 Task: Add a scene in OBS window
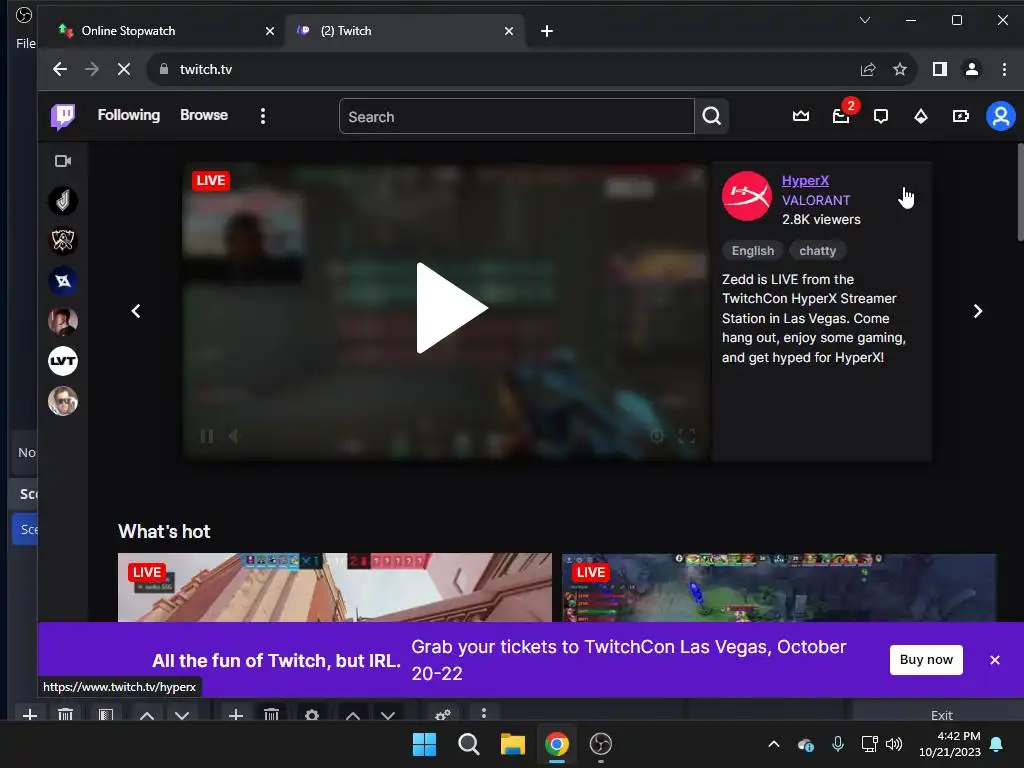coord(29,714)
